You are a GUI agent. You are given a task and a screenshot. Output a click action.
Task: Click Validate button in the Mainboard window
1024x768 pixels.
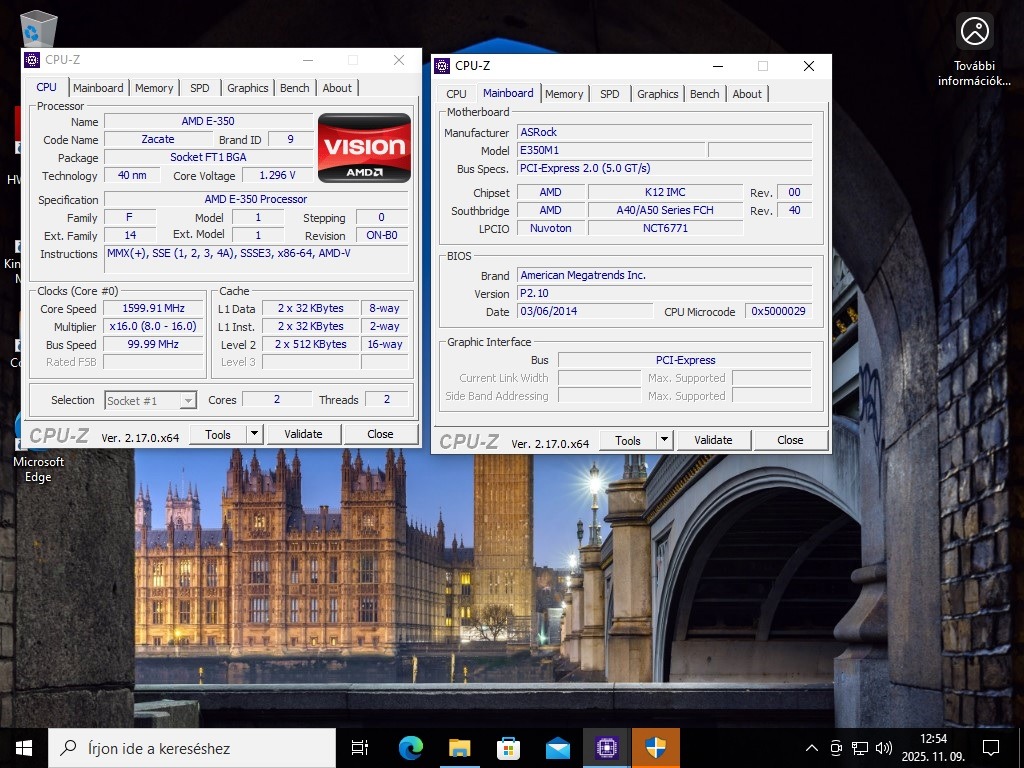coord(713,440)
